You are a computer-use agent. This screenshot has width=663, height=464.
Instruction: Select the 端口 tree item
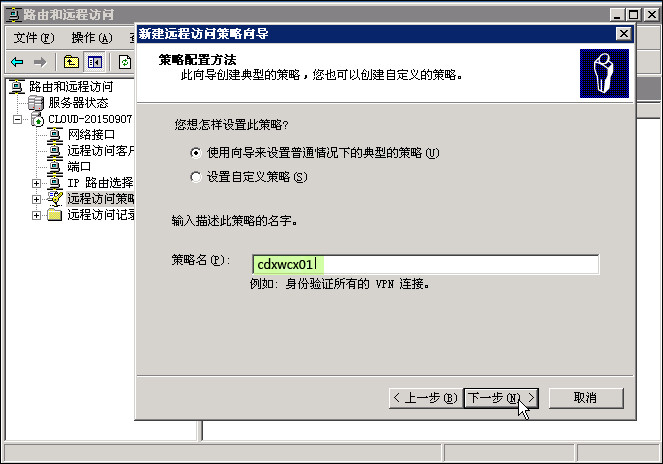[79, 167]
